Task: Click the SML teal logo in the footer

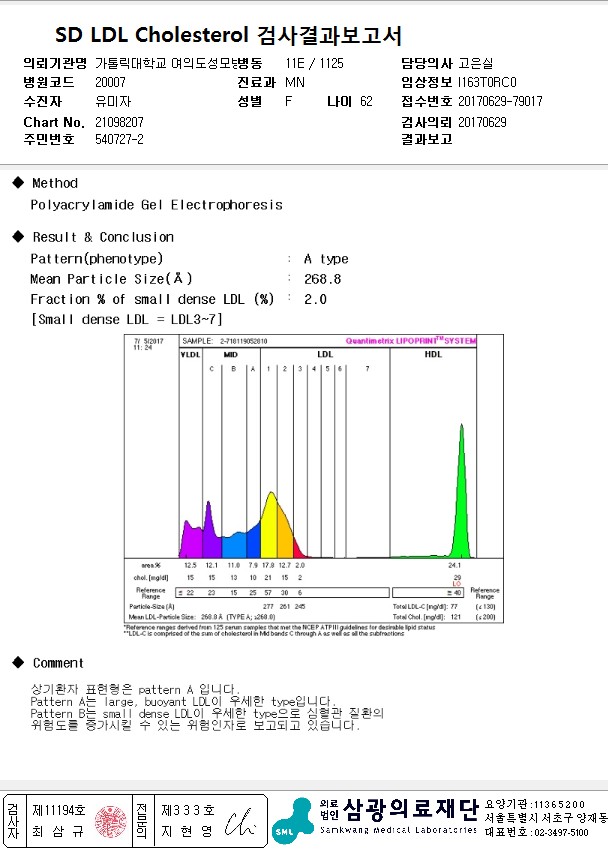Action: point(294,820)
